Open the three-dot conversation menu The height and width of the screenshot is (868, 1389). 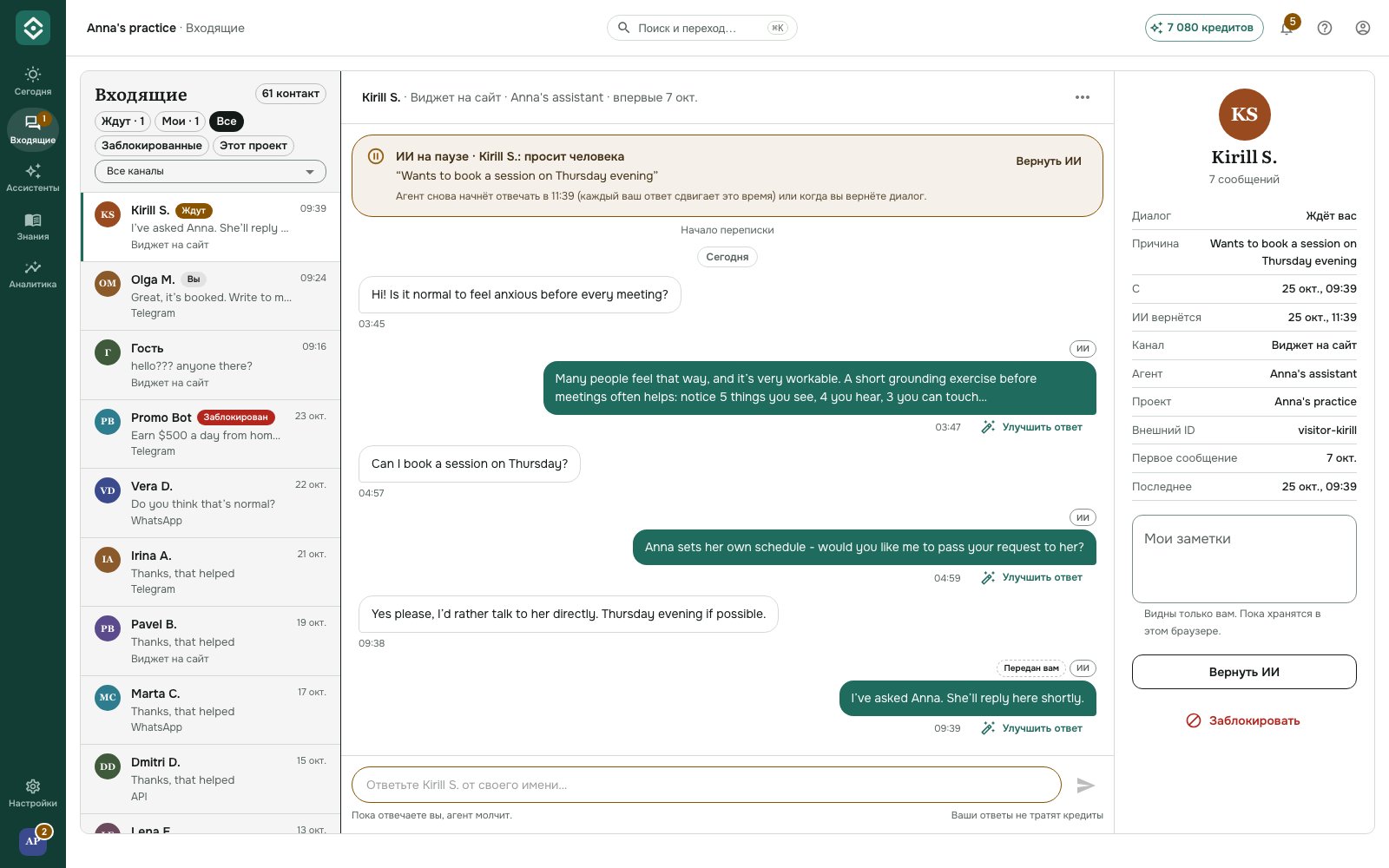(x=1083, y=97)
